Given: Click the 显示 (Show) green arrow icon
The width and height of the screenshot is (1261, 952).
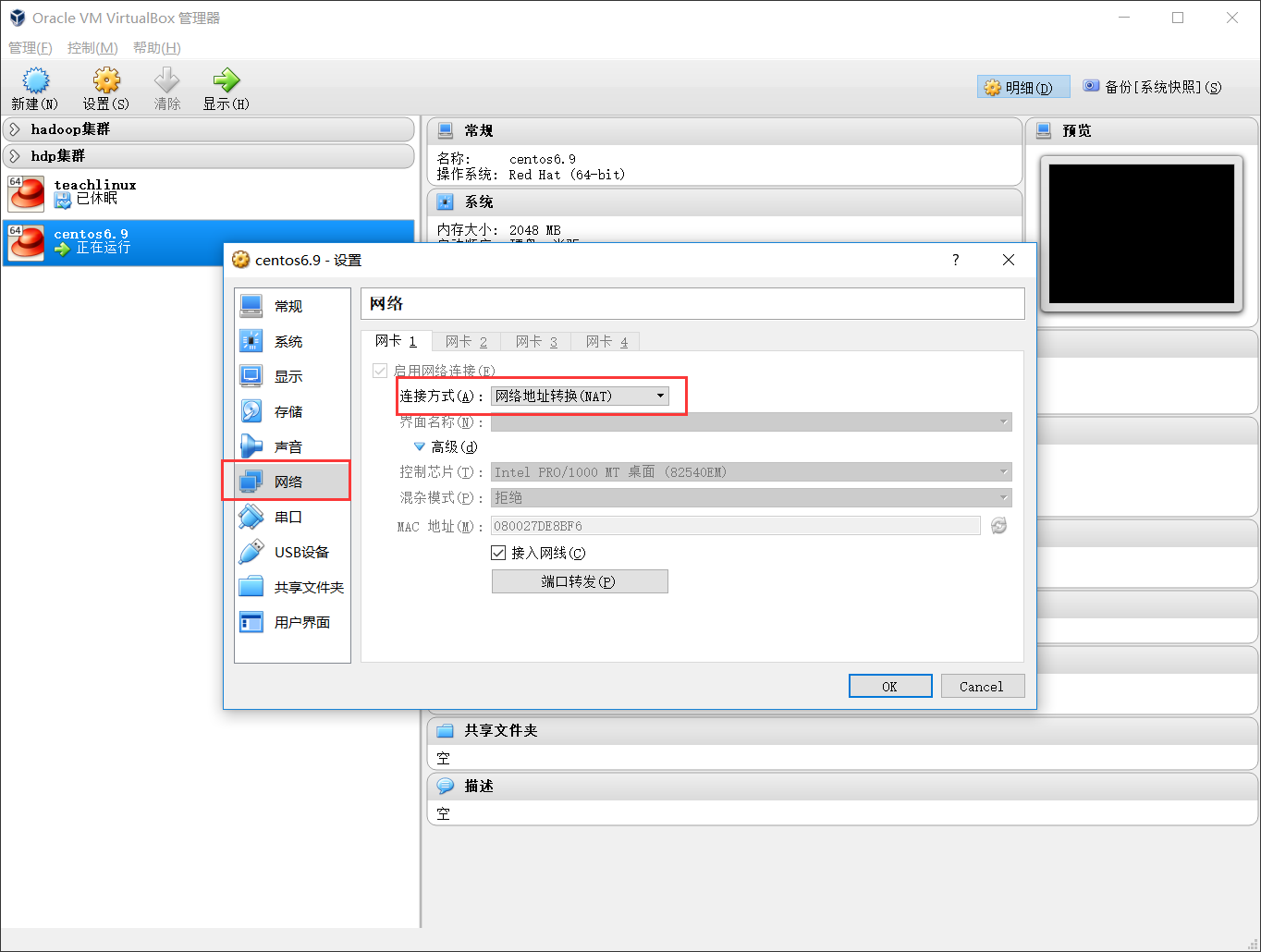Looking at the screenshot, I should (226, 82).
